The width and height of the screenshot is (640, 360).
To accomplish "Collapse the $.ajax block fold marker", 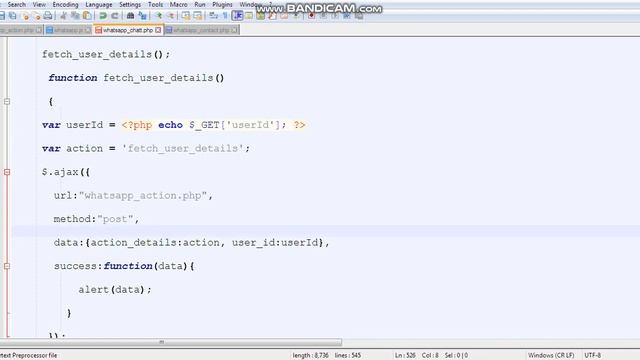I will (x=7, y=172).
